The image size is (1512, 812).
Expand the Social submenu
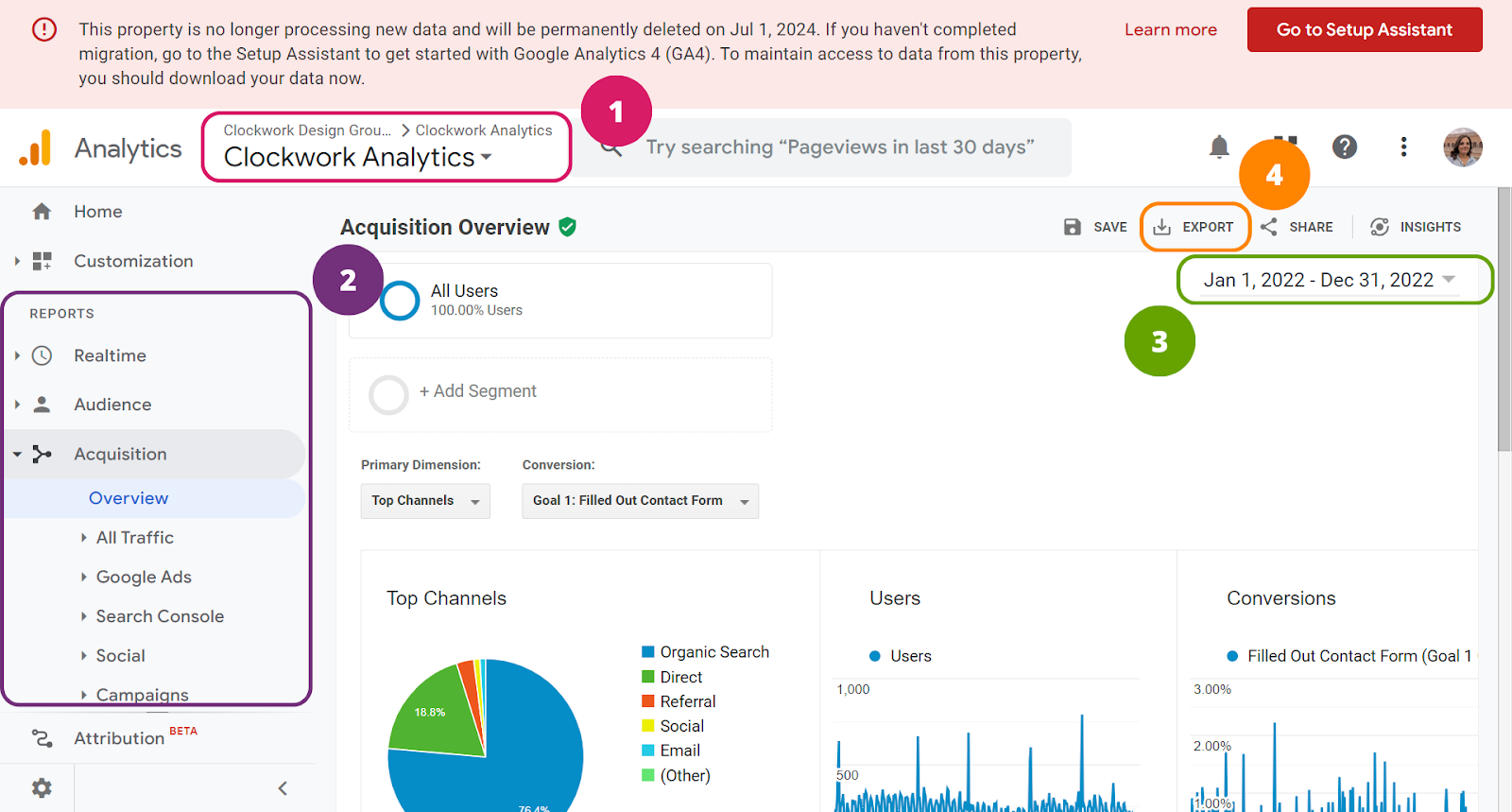(x=83, y=656)
